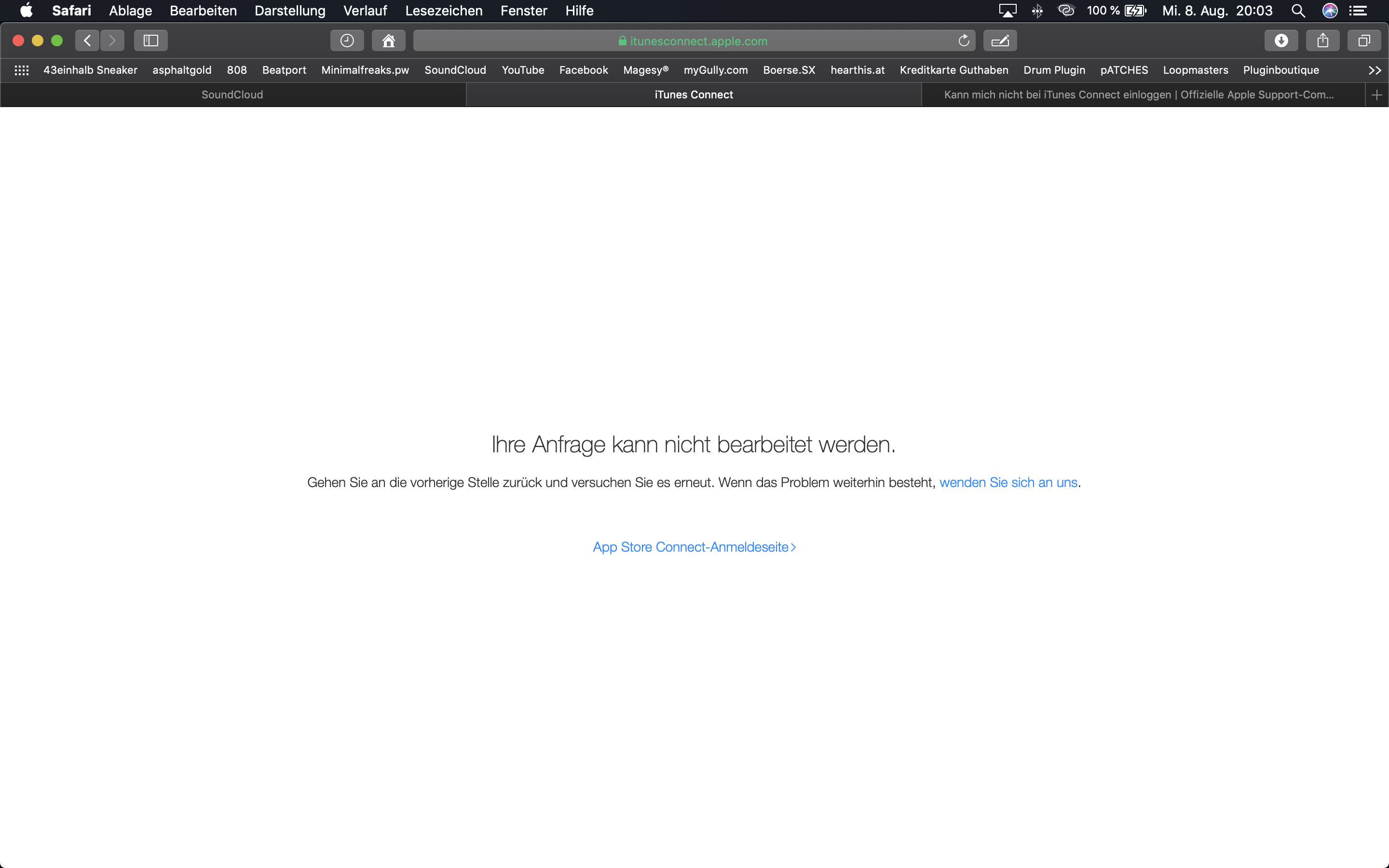1389x868 pixels.
Task: Open the Beatport bookmark
Action: click(x=284, y=70)
